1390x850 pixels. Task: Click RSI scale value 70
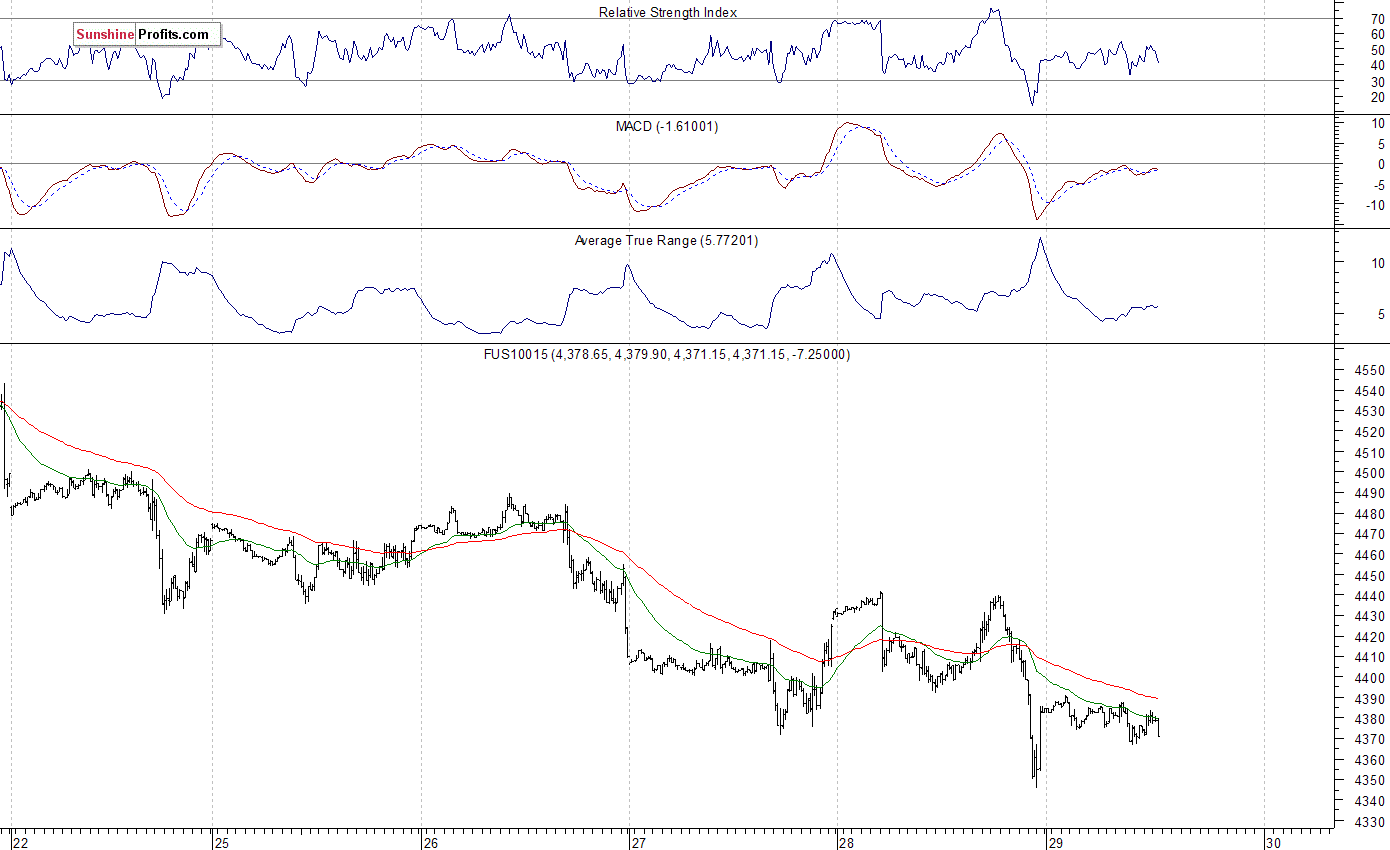pyautogui.click(x=1377, y=18)
